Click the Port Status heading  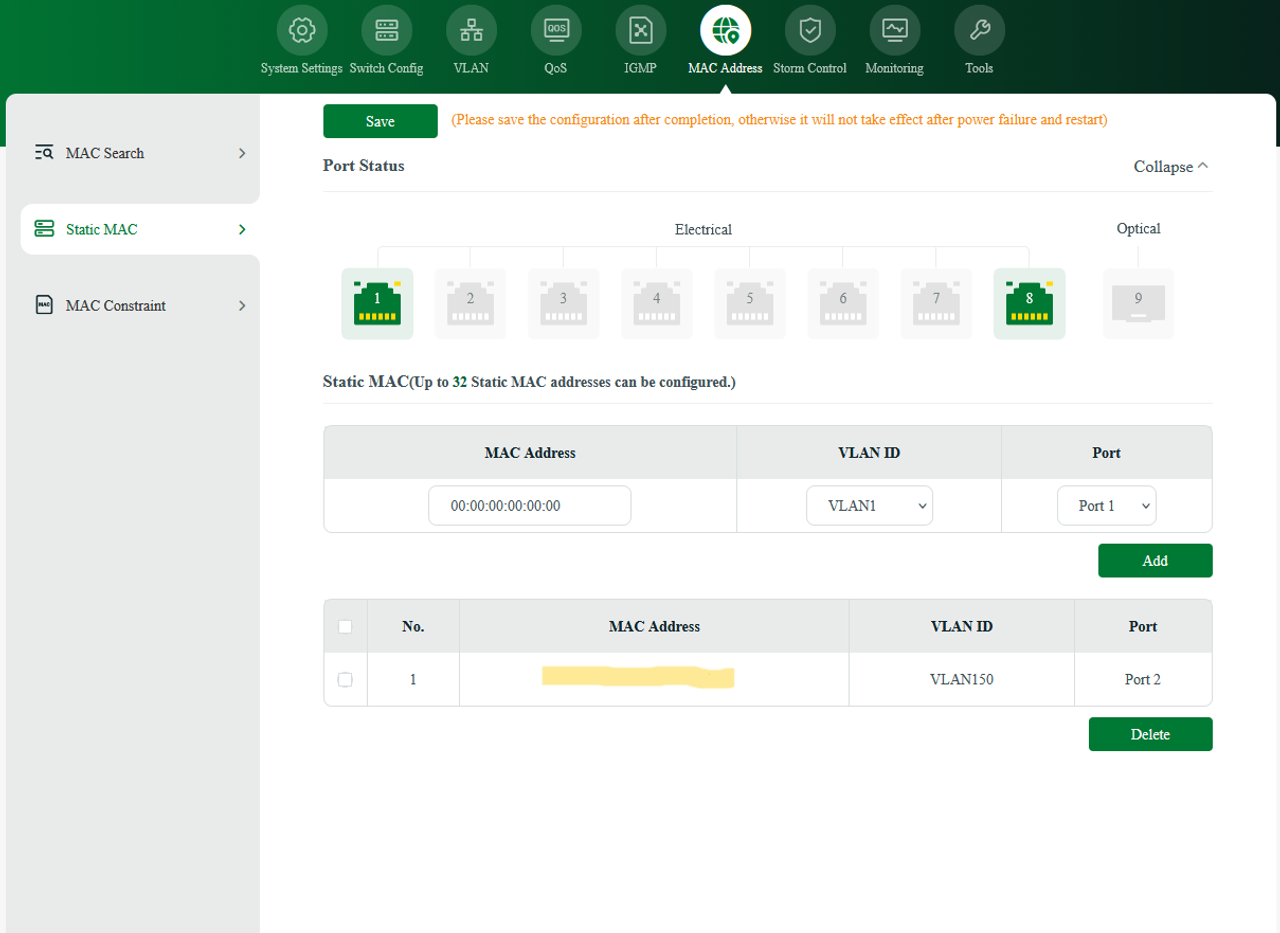point(364,166)
